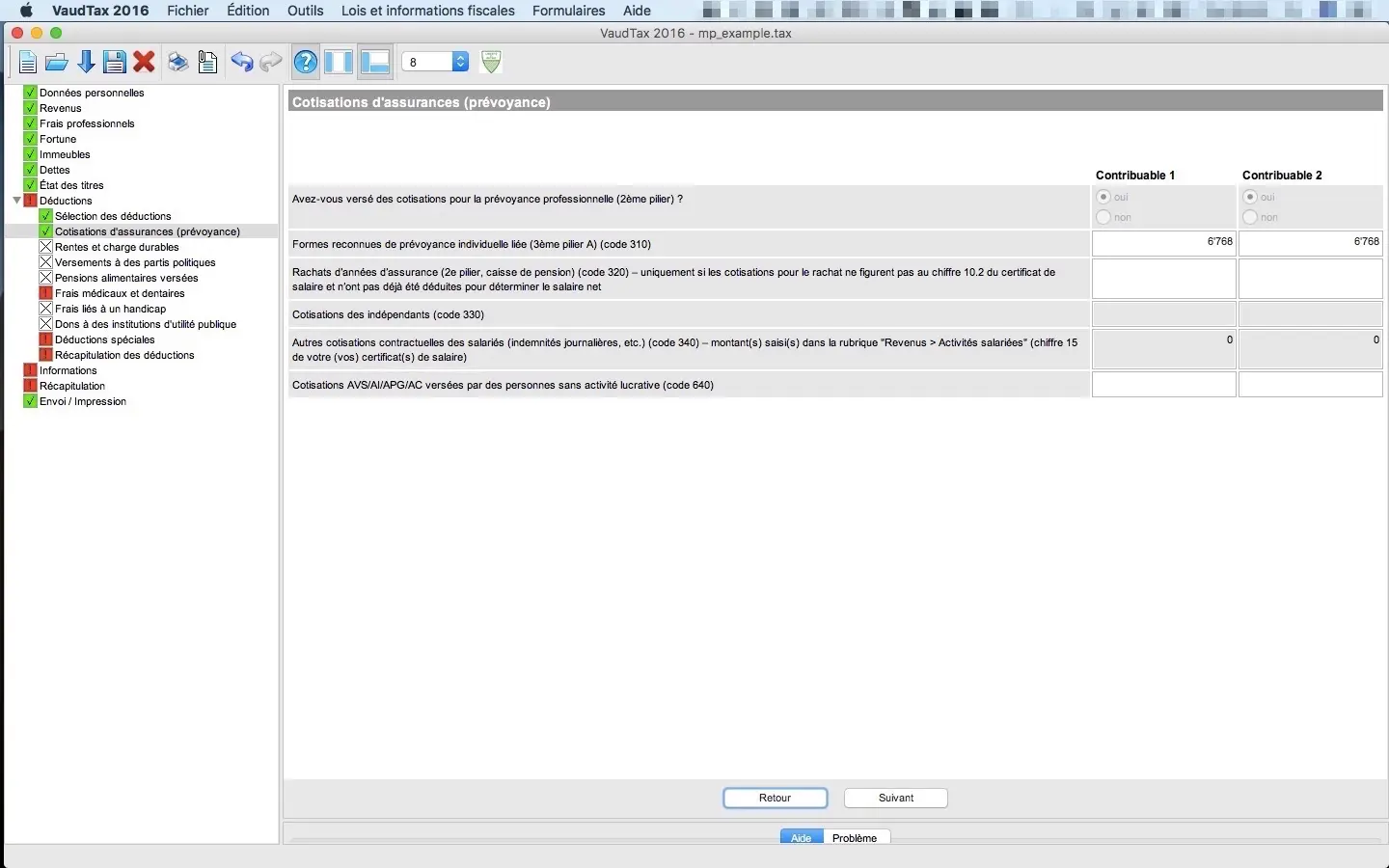Collapse the Déductions tree node
Screen dimensions: 1389x868
point(16,201)
